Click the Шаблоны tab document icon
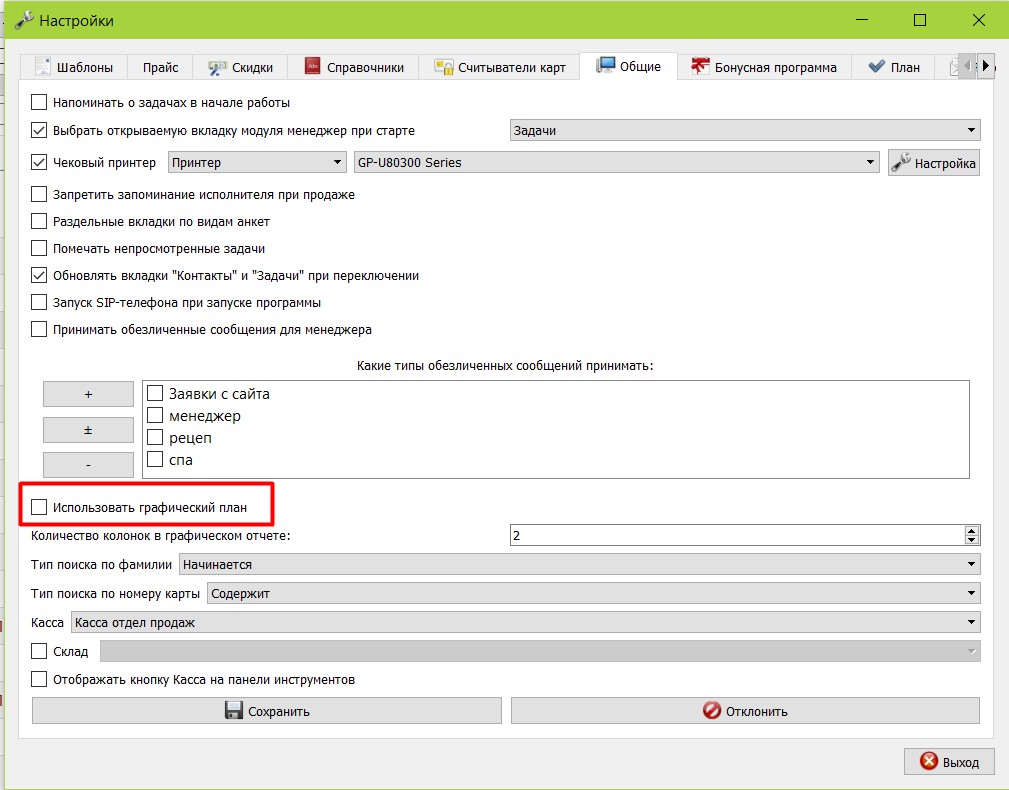The width and height of the screenshot is (1009, 790). click(x=42, y=67)
